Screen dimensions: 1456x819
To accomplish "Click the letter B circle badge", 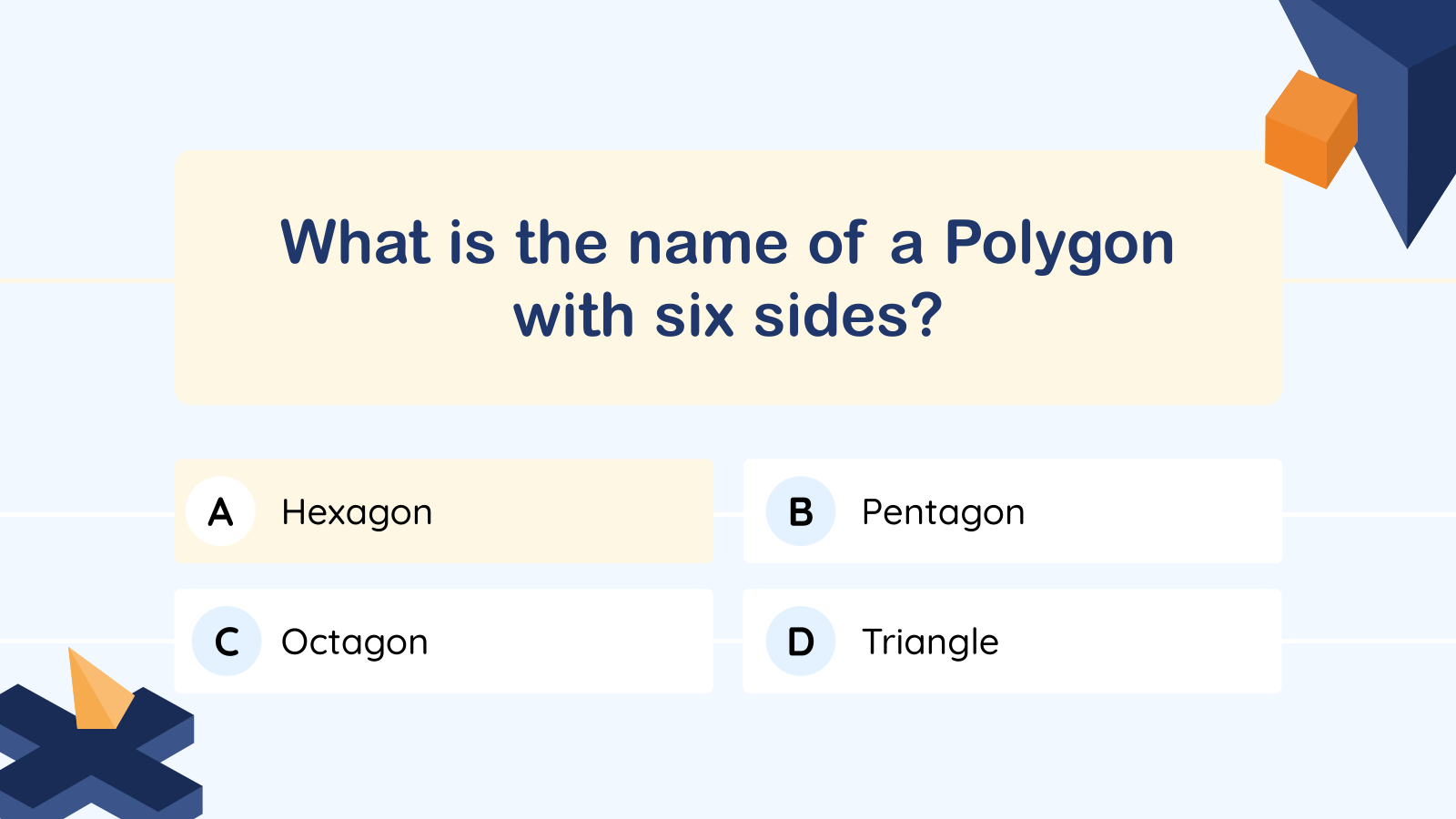I will (x=801, y=511).
